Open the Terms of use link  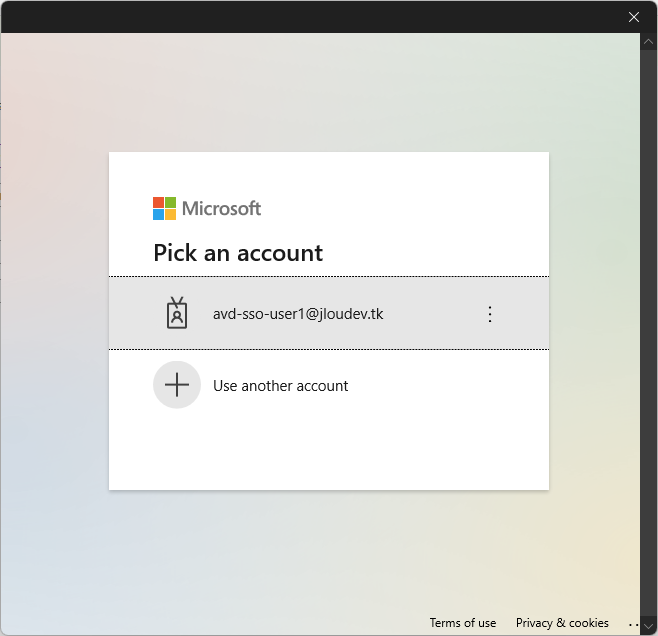coord(462,623)
